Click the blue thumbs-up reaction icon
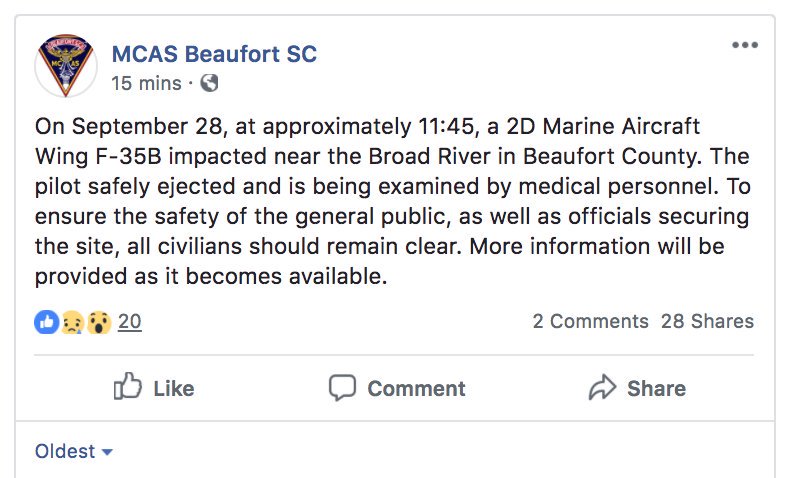786x478 pixels. pos(47,322)
